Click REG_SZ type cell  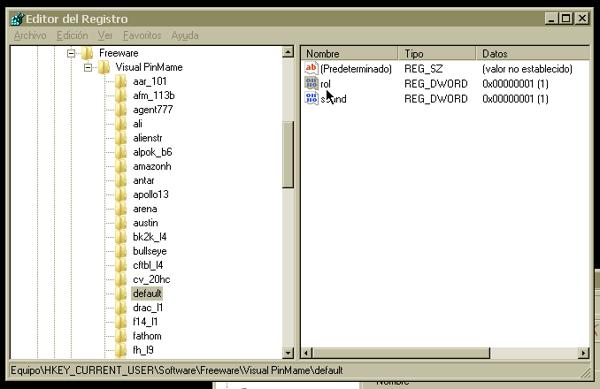[x=423, y=69]
